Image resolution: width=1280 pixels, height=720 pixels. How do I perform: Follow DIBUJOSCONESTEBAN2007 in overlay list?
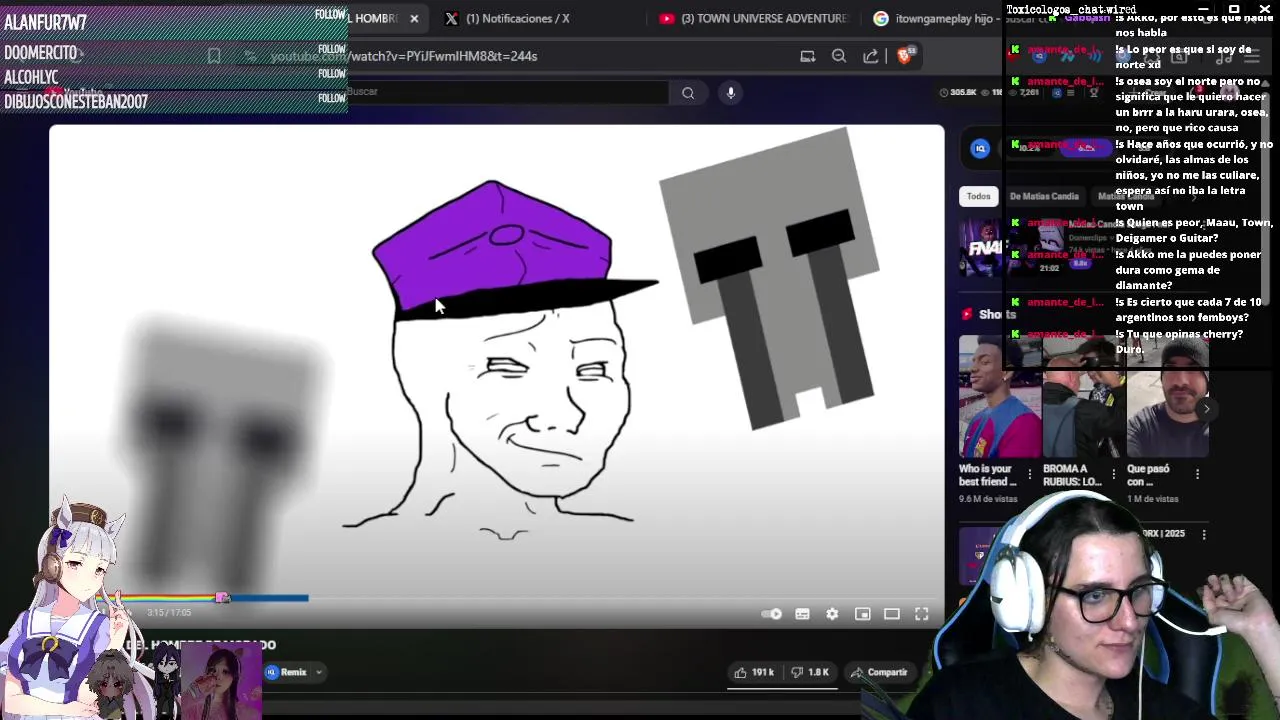coord(331,98)
